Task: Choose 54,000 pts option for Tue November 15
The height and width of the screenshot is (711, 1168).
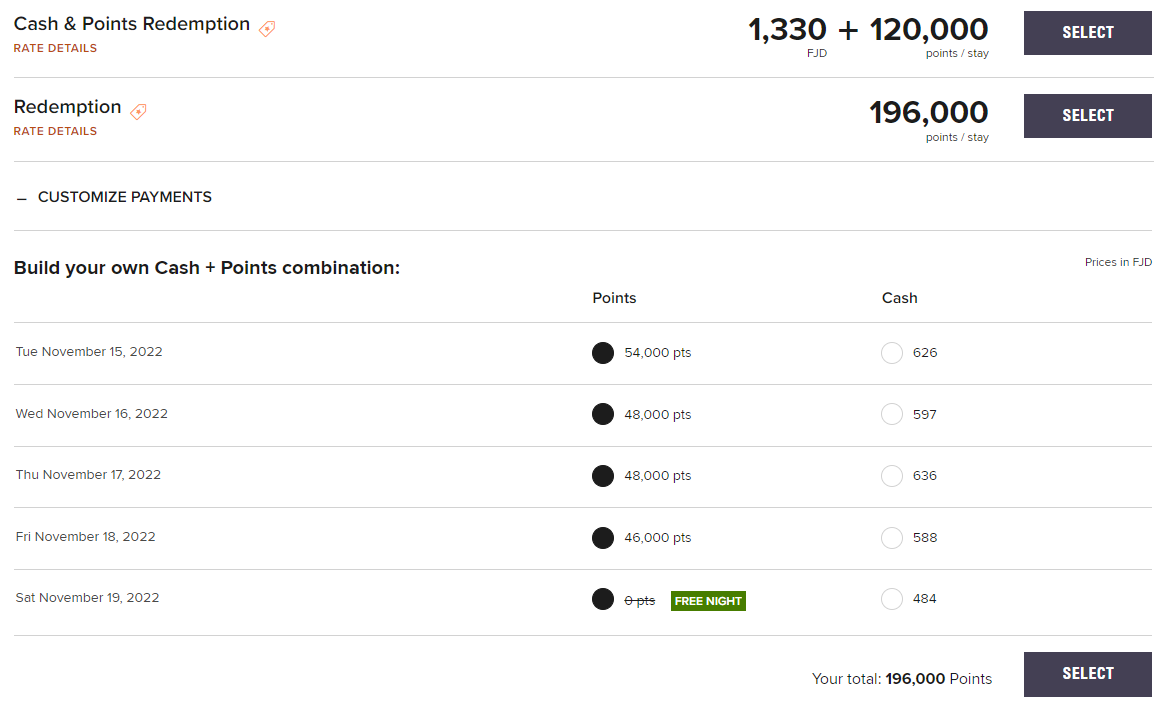Action: (x=603, y=353)
